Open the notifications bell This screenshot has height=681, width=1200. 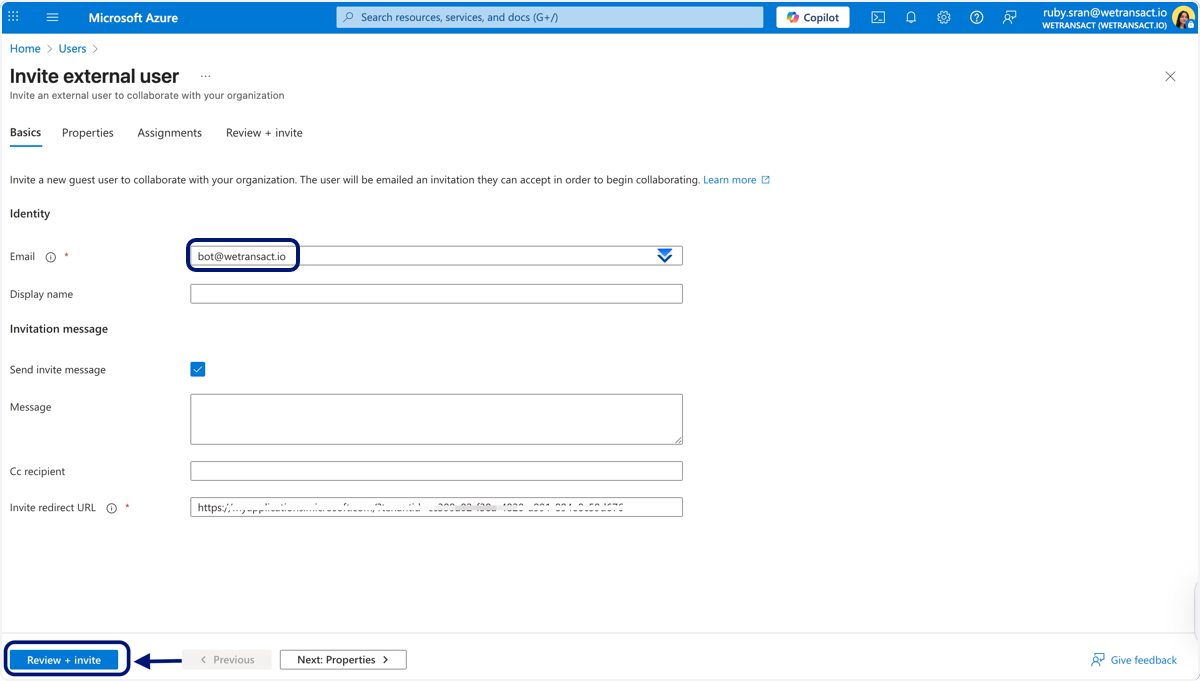coord(911,17)
